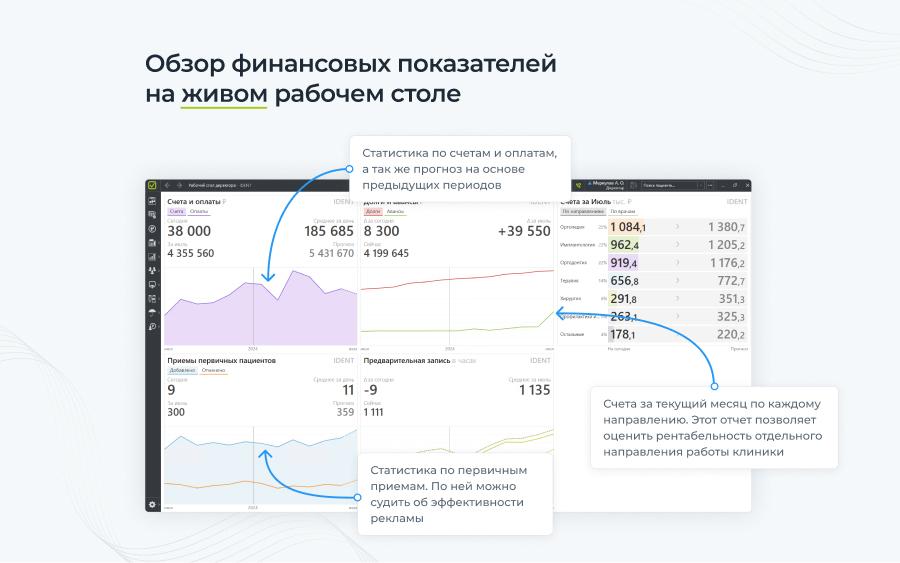The height and width of the screenshot is (563, 900).
Task: Click the 1 176,2 forecast value
Action: pyautogui.click(x=727, y=263)
